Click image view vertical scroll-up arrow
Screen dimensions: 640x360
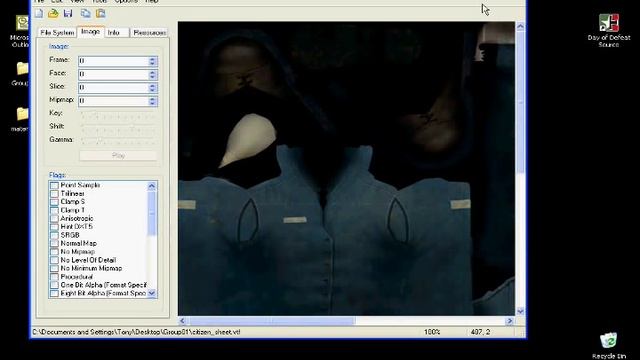(x=520, y=27)
